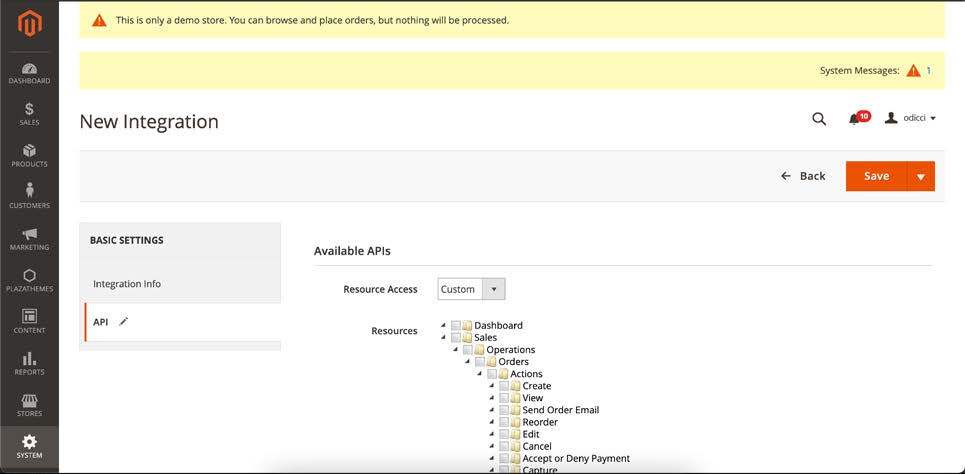Select the API settings tab
965x474 pixels.
click(101, 322)
